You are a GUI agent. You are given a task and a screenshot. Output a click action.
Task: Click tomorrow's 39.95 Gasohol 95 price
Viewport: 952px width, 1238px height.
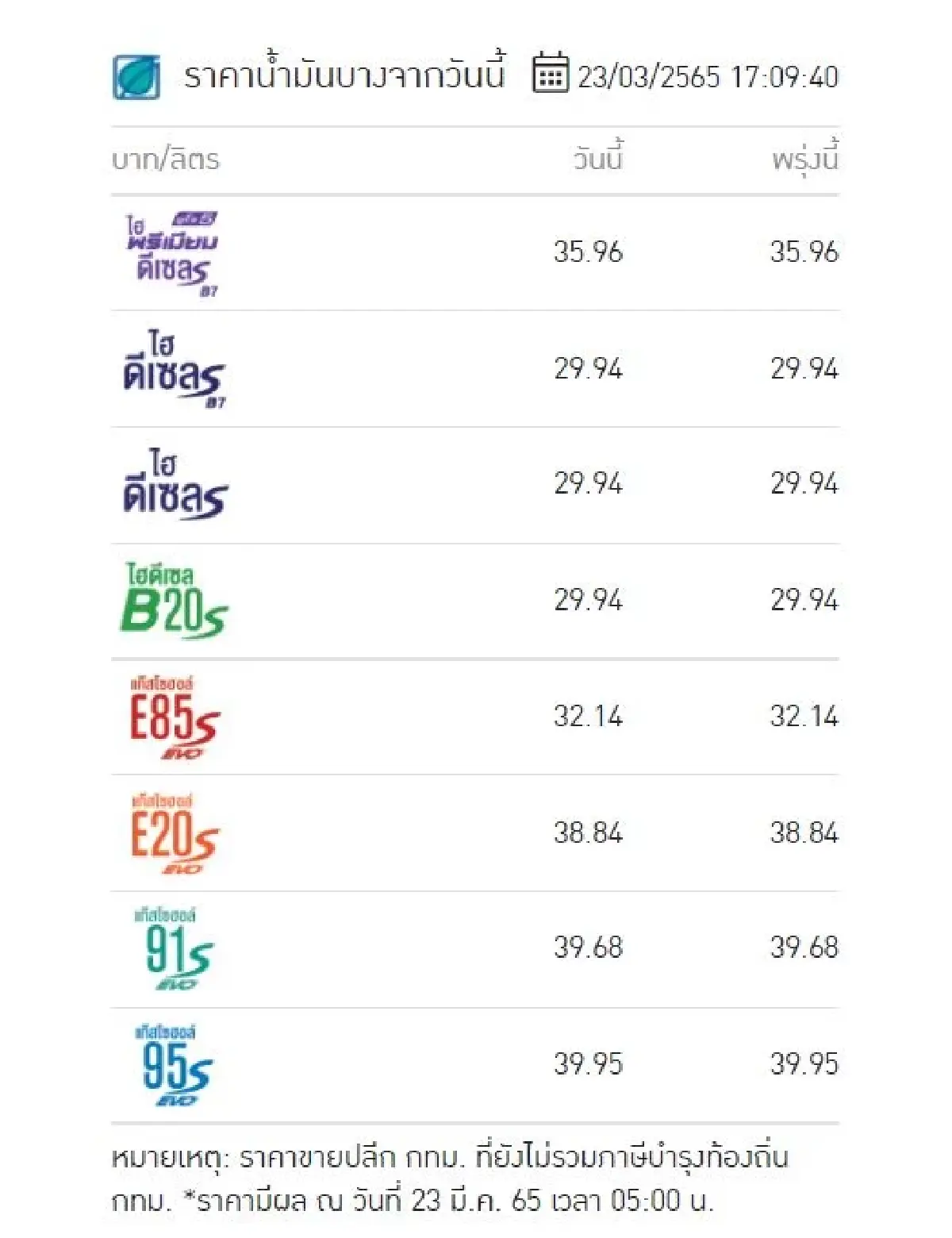pyautogui.click(x=804, y=1064)
